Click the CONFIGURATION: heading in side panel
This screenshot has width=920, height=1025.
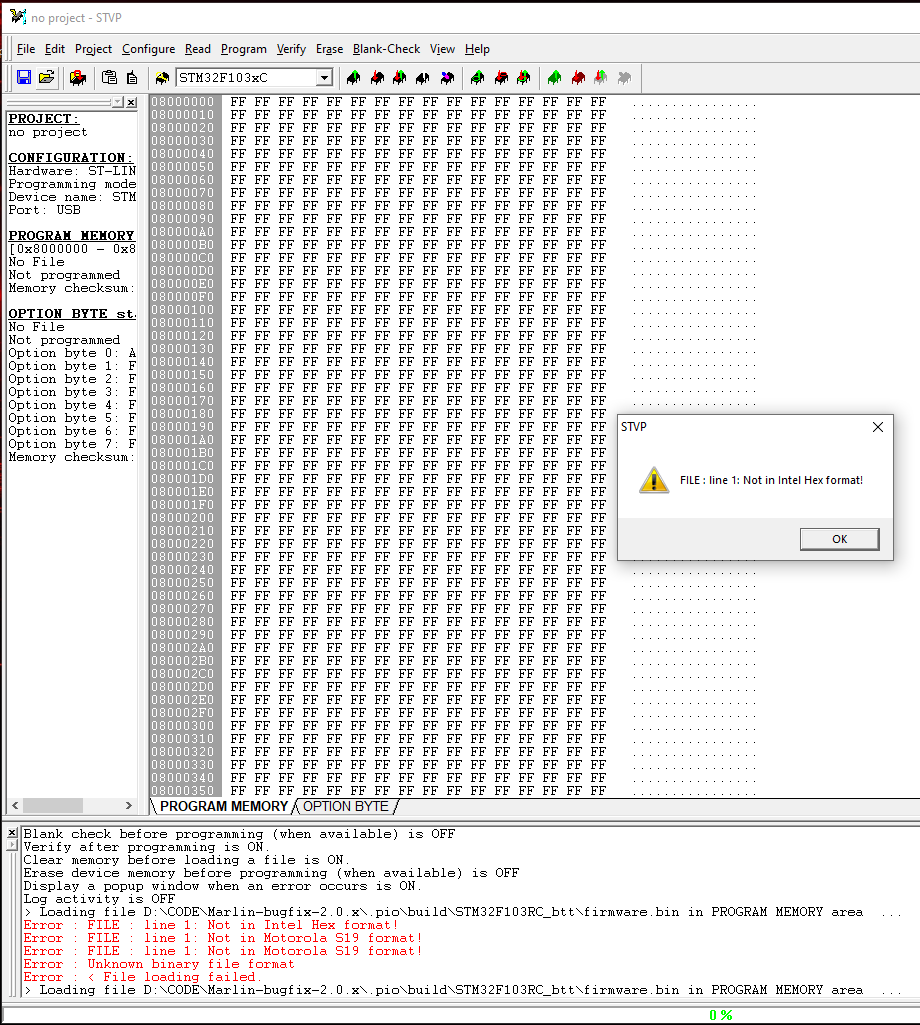[71, 158]
